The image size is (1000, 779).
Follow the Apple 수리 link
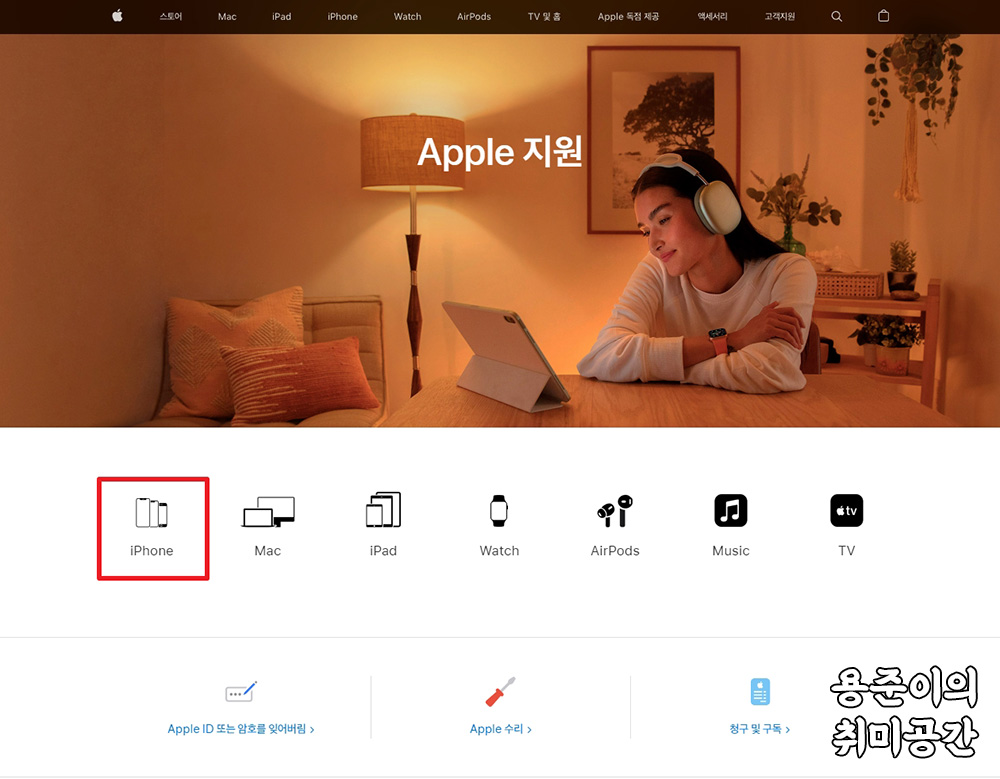pyautogui.click(x=501, y=729)
